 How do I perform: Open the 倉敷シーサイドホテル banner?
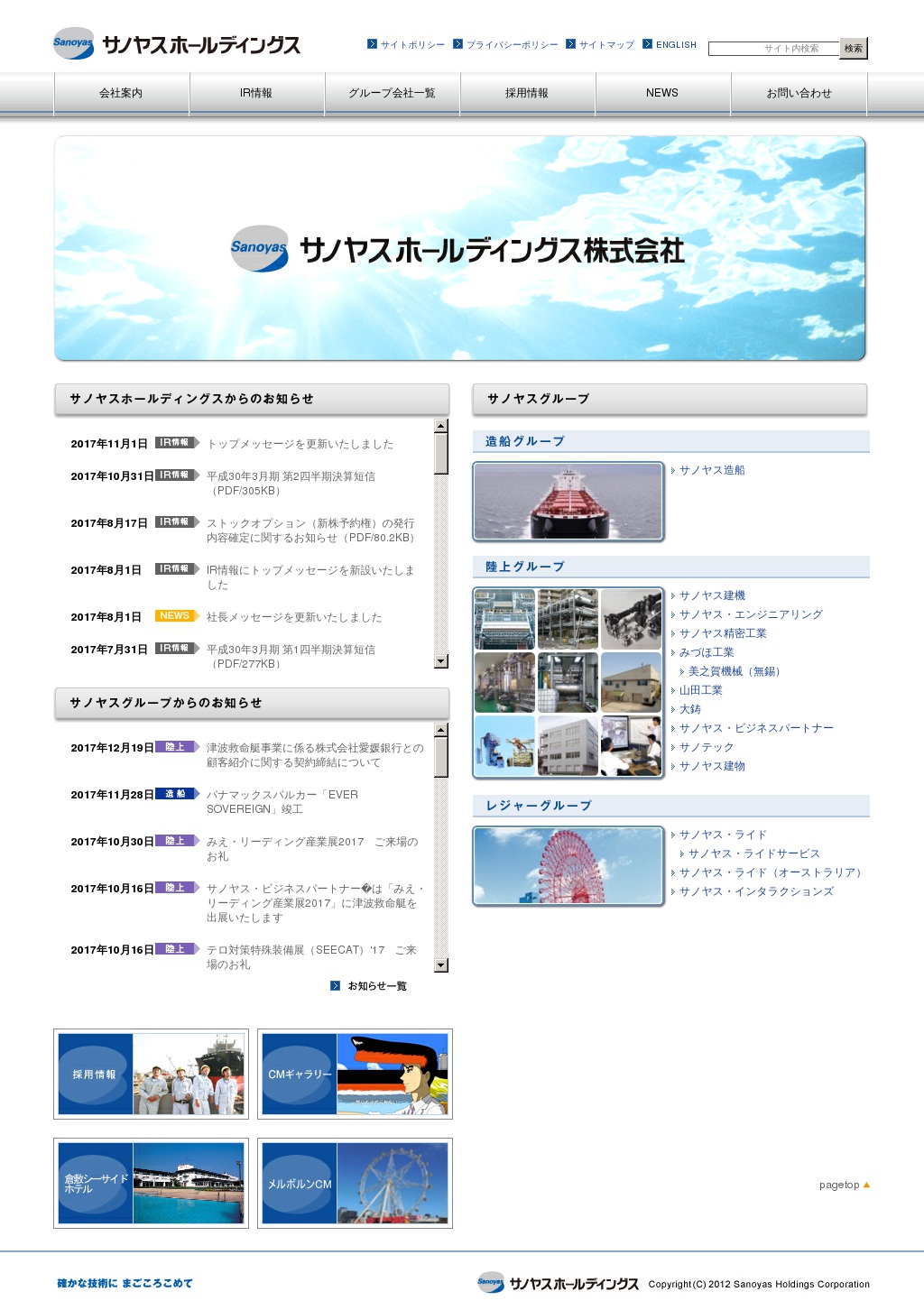[151, 1183]
